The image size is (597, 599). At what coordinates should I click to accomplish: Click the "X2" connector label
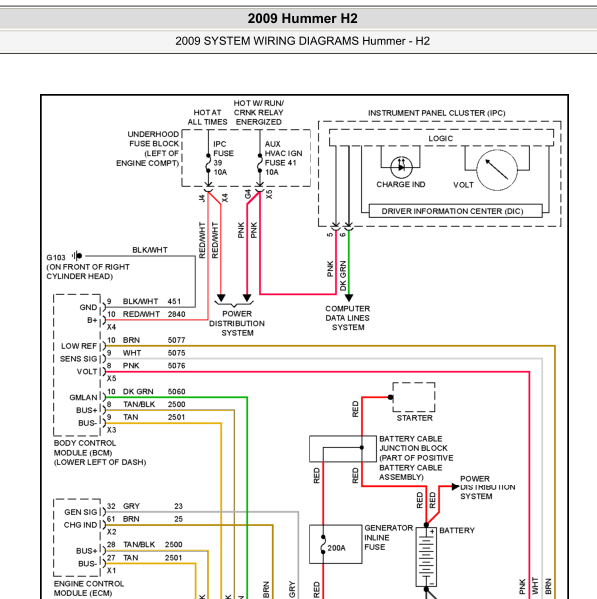point(111,532)
